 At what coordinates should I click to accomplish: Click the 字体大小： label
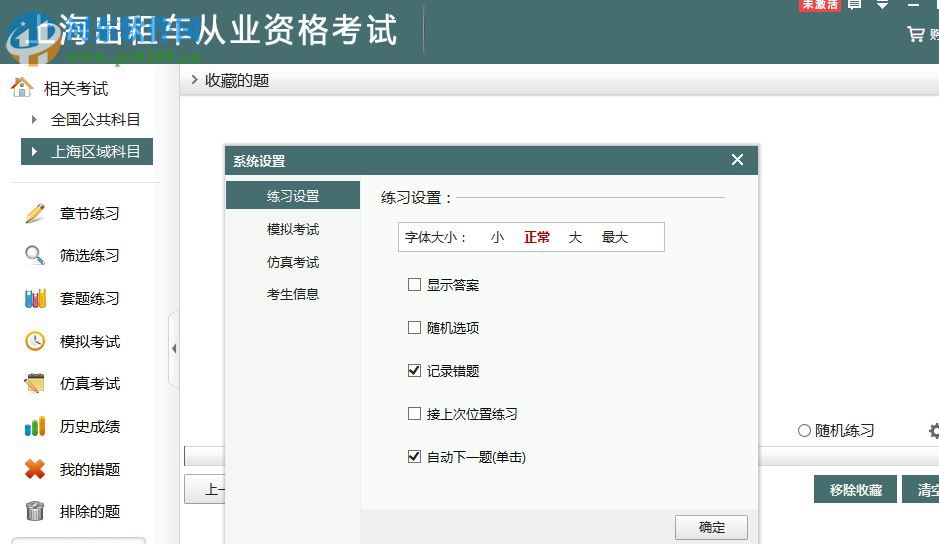click(x=435, y=237)
